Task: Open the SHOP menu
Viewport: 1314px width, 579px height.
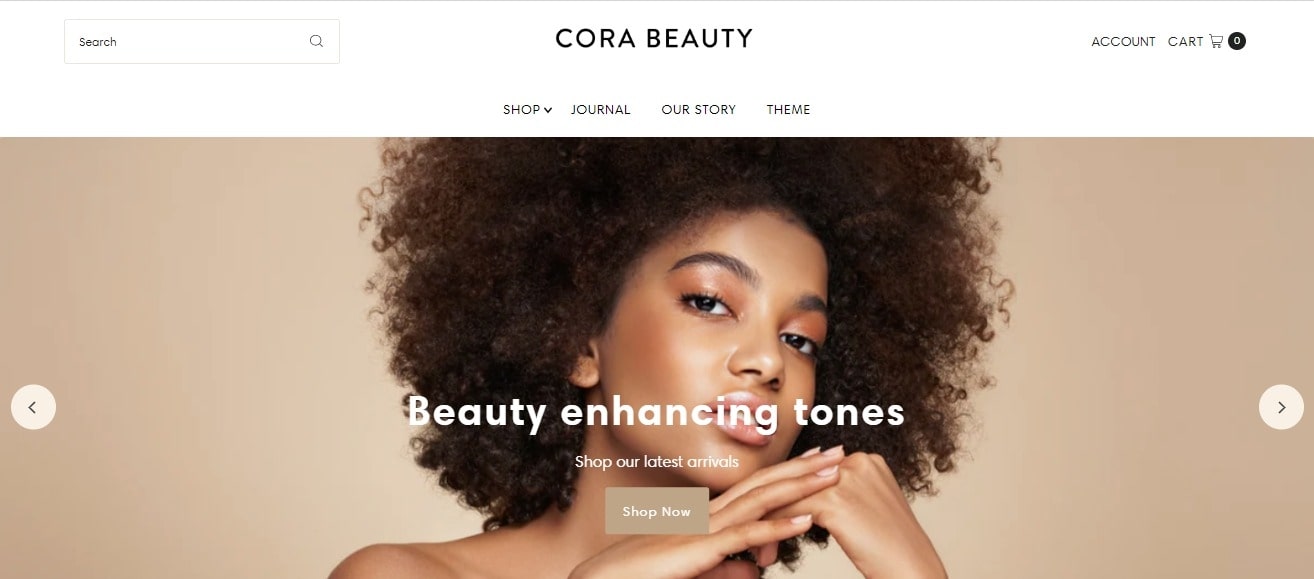Action: tap(521, 110)
